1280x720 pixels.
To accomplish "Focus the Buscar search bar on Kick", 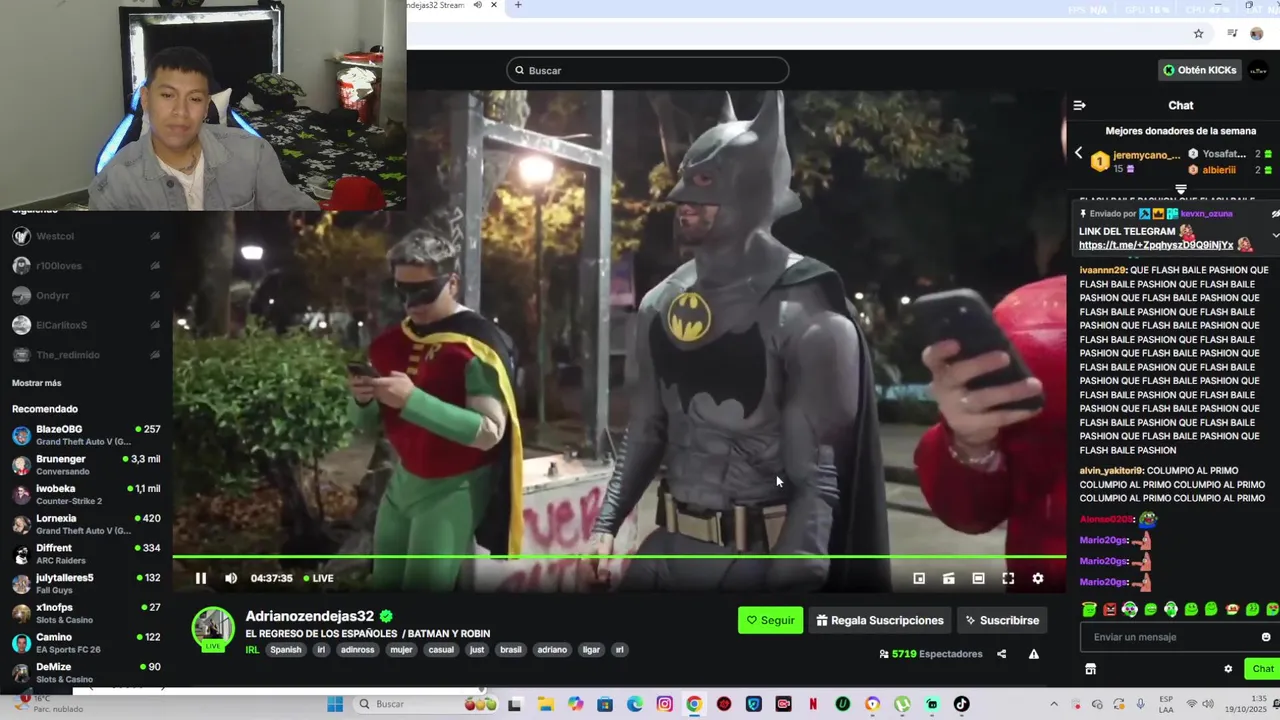I will tap(648, 70).
